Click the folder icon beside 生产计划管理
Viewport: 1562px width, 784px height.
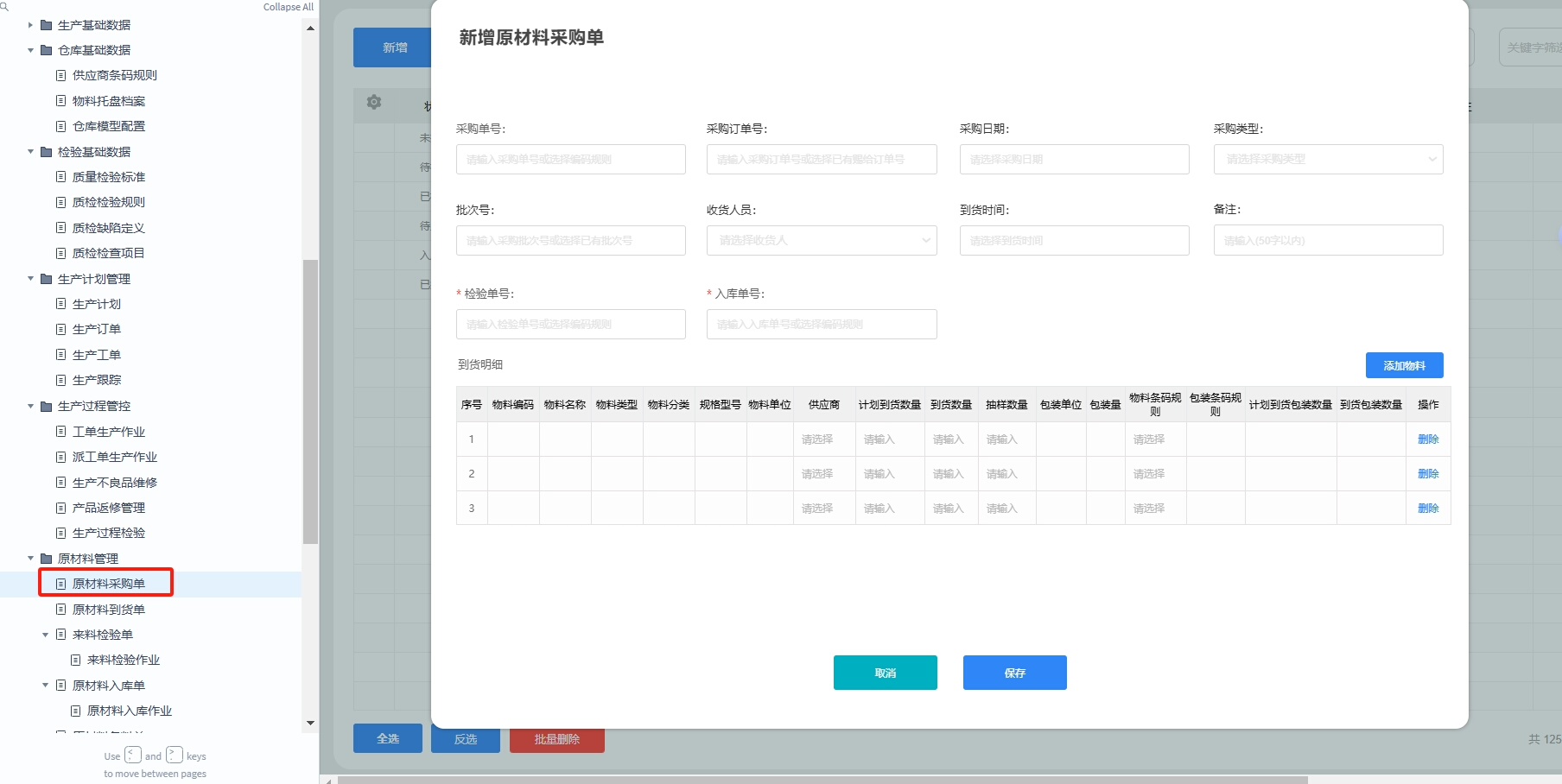47,279
